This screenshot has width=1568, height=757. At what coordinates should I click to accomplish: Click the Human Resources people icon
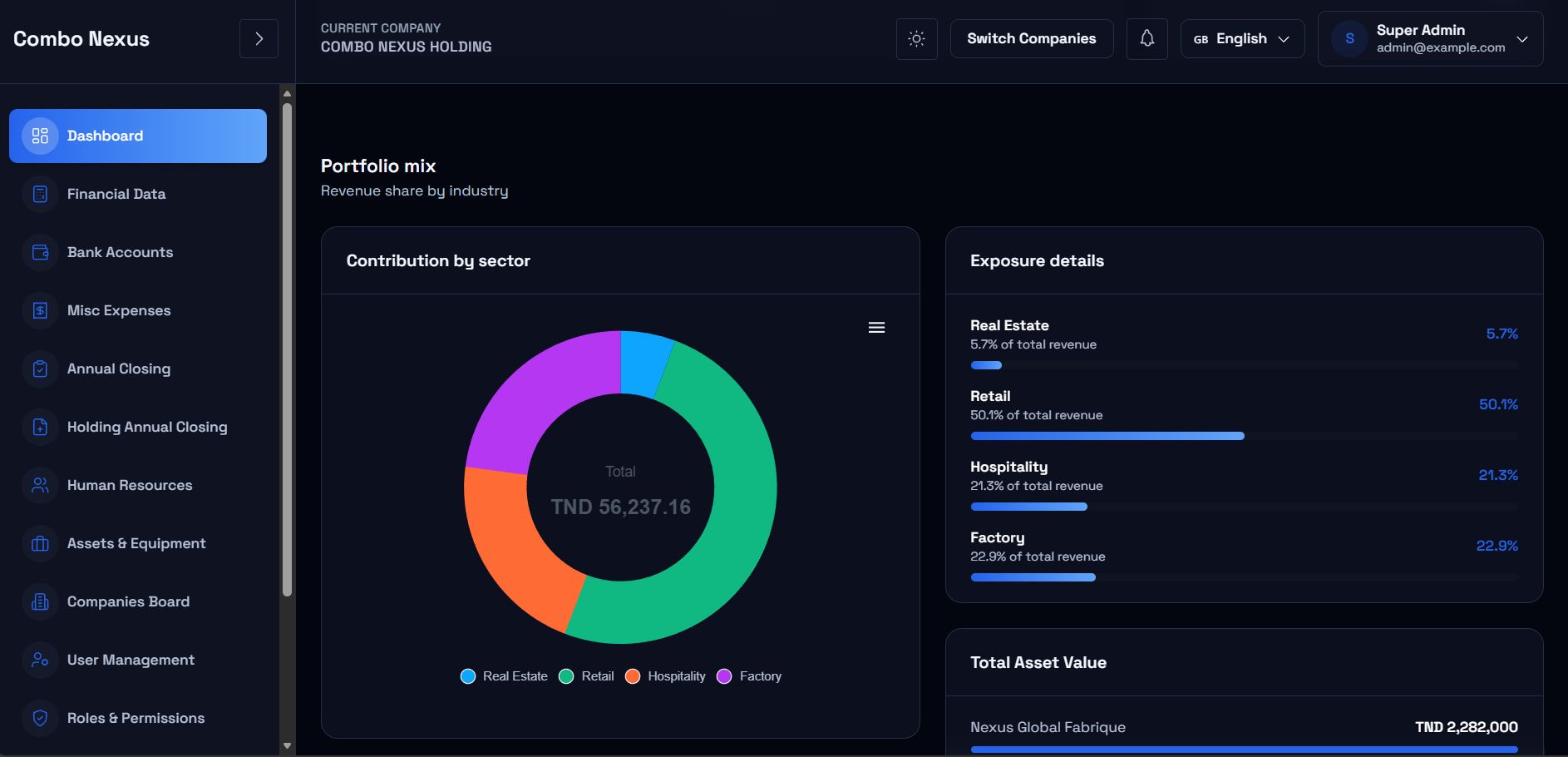40,485
